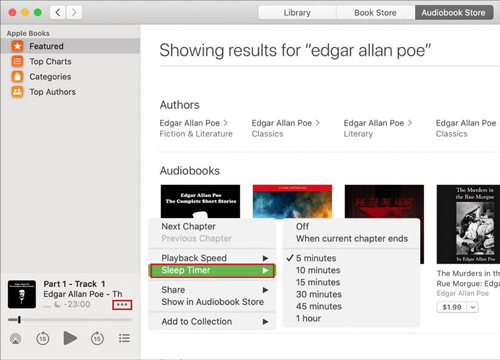
Task: Open the chapter list icon
Action: [124, 338]
